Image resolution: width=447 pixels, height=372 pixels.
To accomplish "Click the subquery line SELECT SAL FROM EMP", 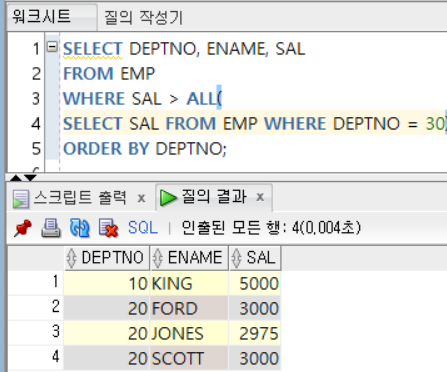I will [254, 124].
